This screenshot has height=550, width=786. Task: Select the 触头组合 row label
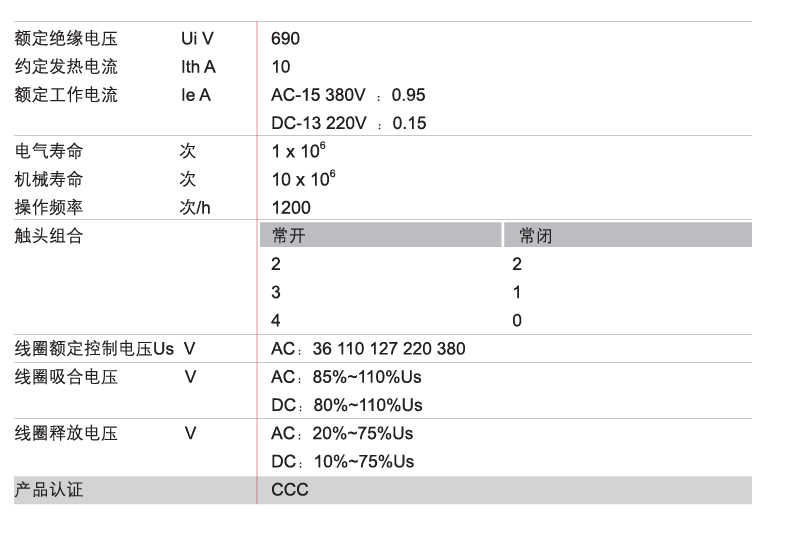49,236
